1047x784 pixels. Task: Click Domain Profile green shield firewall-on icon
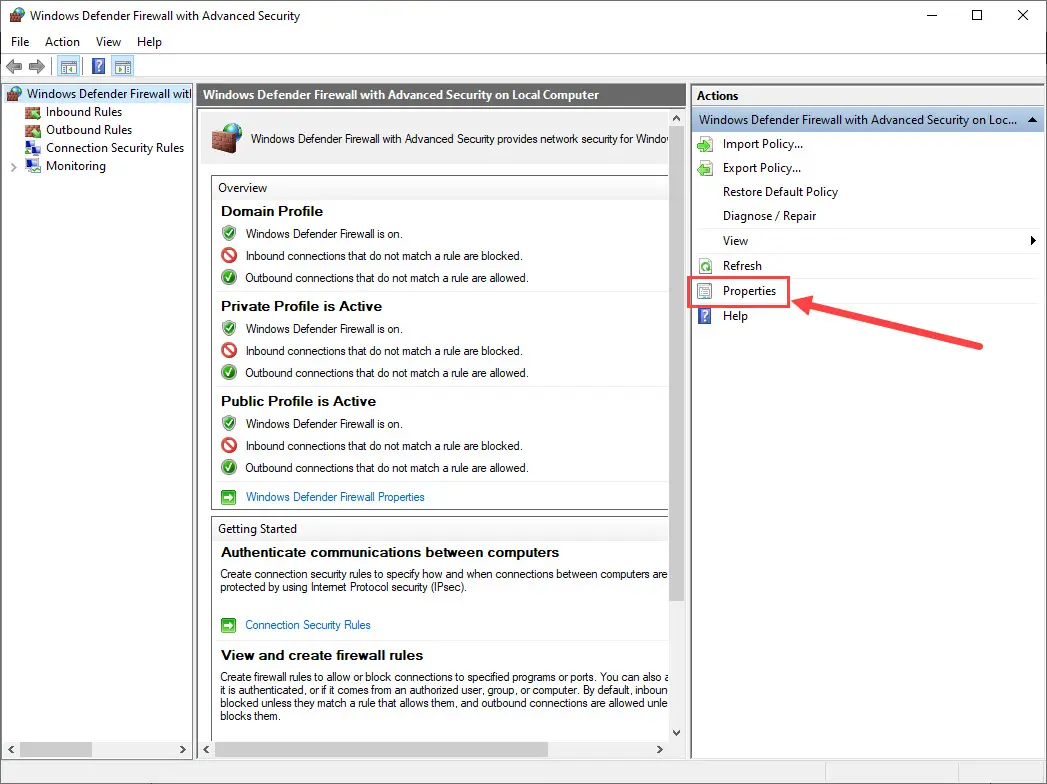tap(229, 234)
